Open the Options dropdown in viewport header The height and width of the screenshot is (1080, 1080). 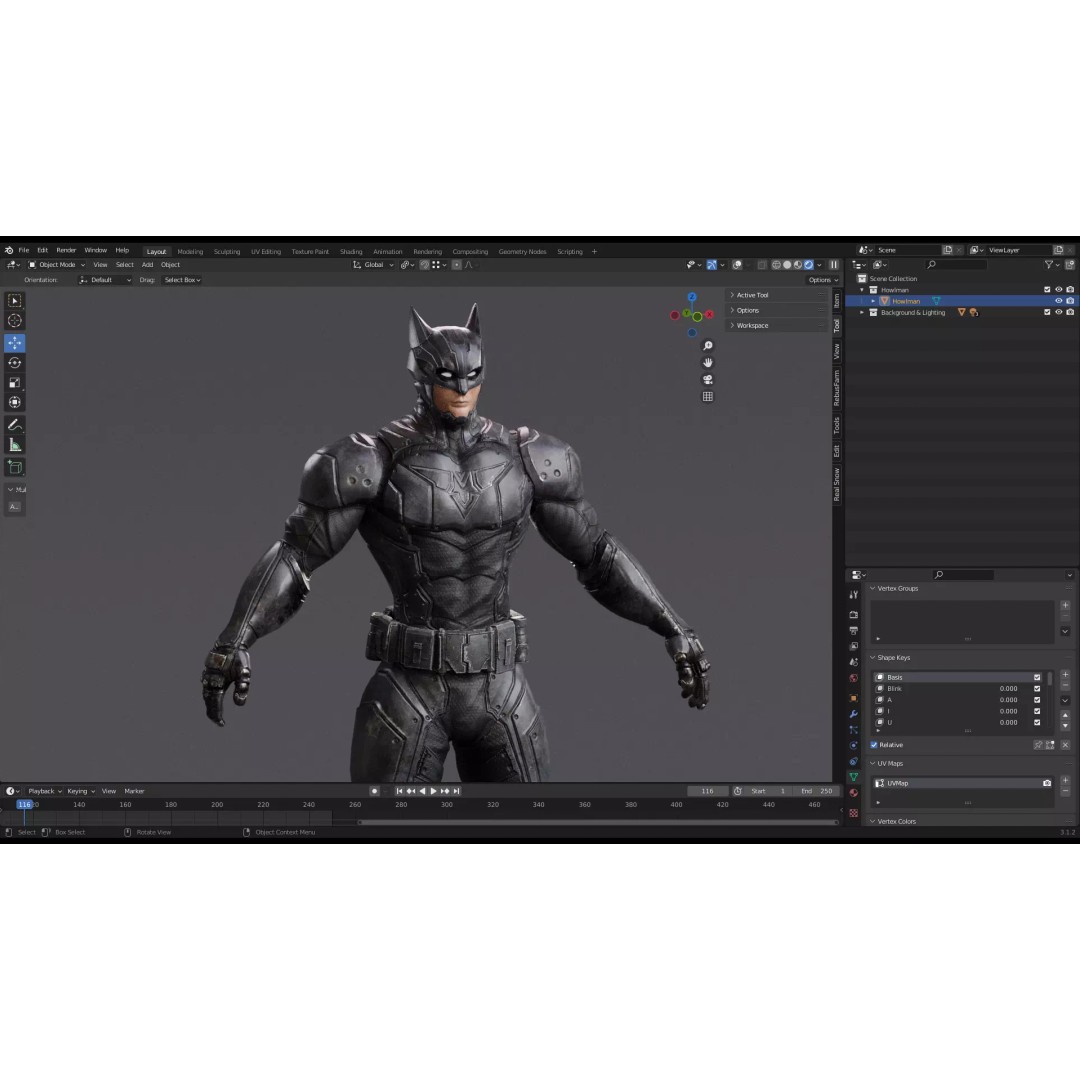tap(822, 280)
